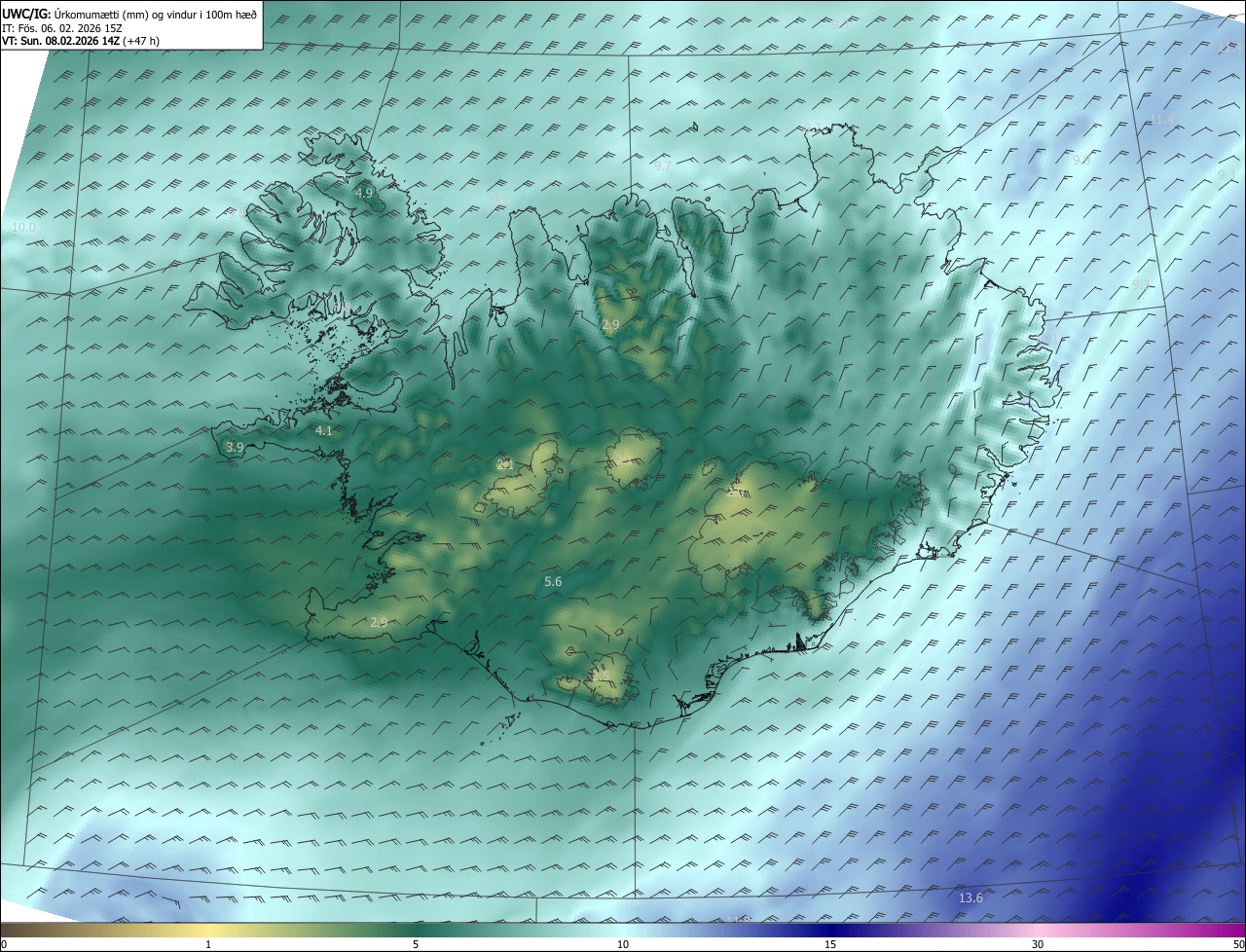Click the 4.1 value label on the map

click(x=324, y=430)
